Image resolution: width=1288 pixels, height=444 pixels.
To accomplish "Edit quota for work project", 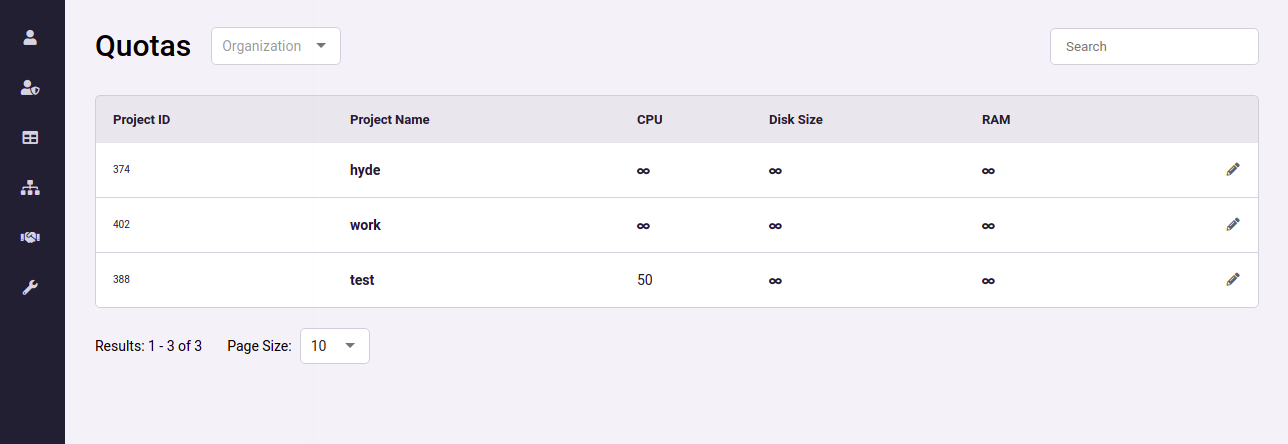I will tap(1233, 225).
